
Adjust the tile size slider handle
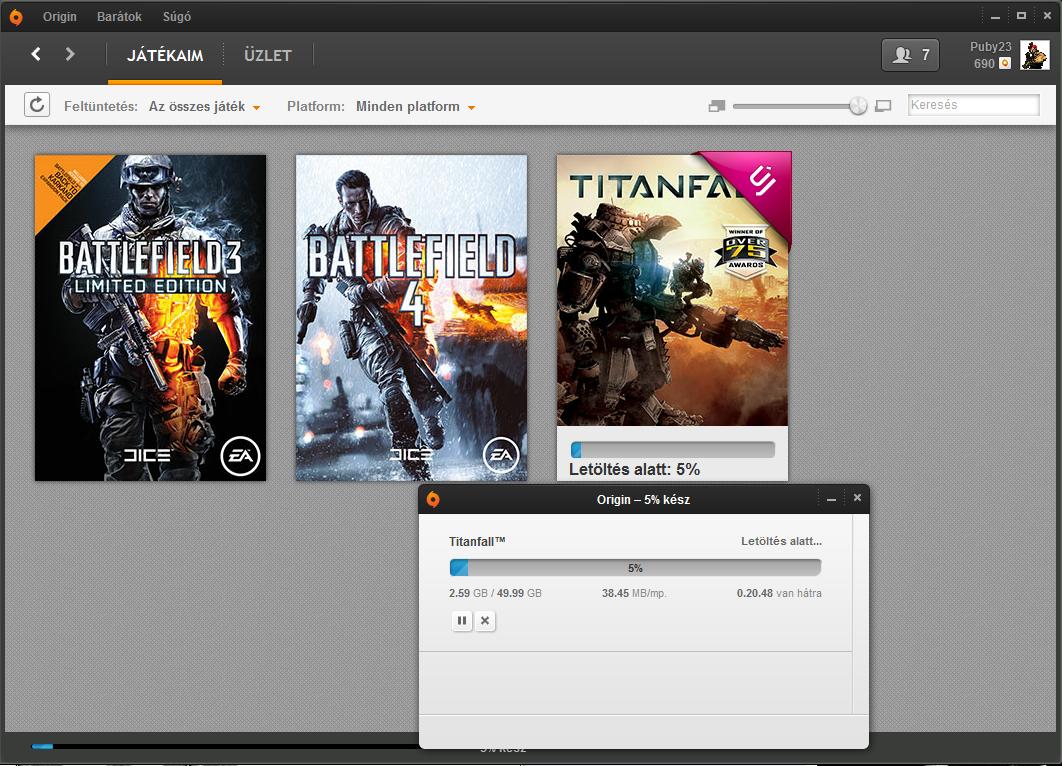[858, 106]
